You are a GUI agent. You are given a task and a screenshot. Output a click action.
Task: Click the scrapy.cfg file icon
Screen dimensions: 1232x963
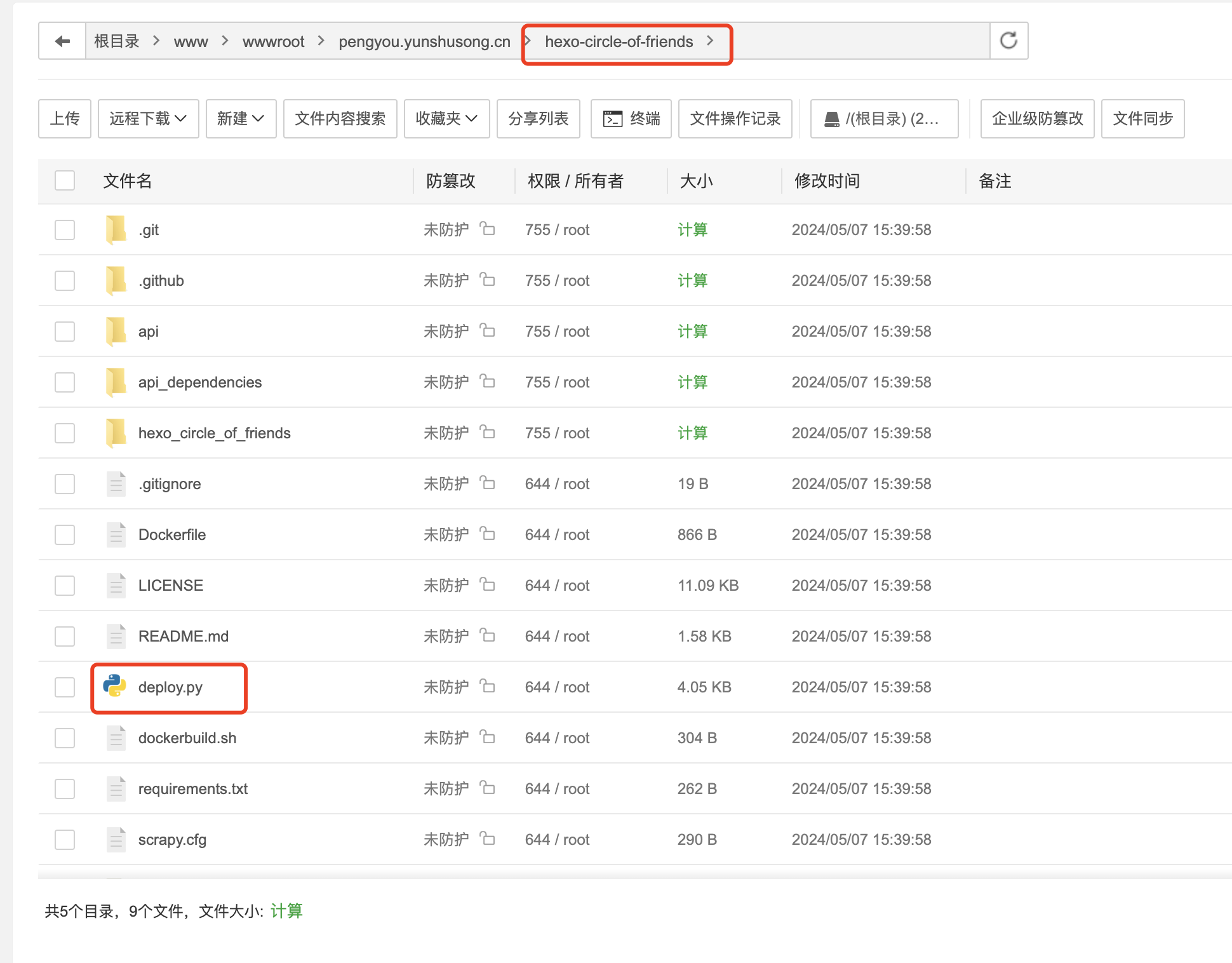(116, 839)
